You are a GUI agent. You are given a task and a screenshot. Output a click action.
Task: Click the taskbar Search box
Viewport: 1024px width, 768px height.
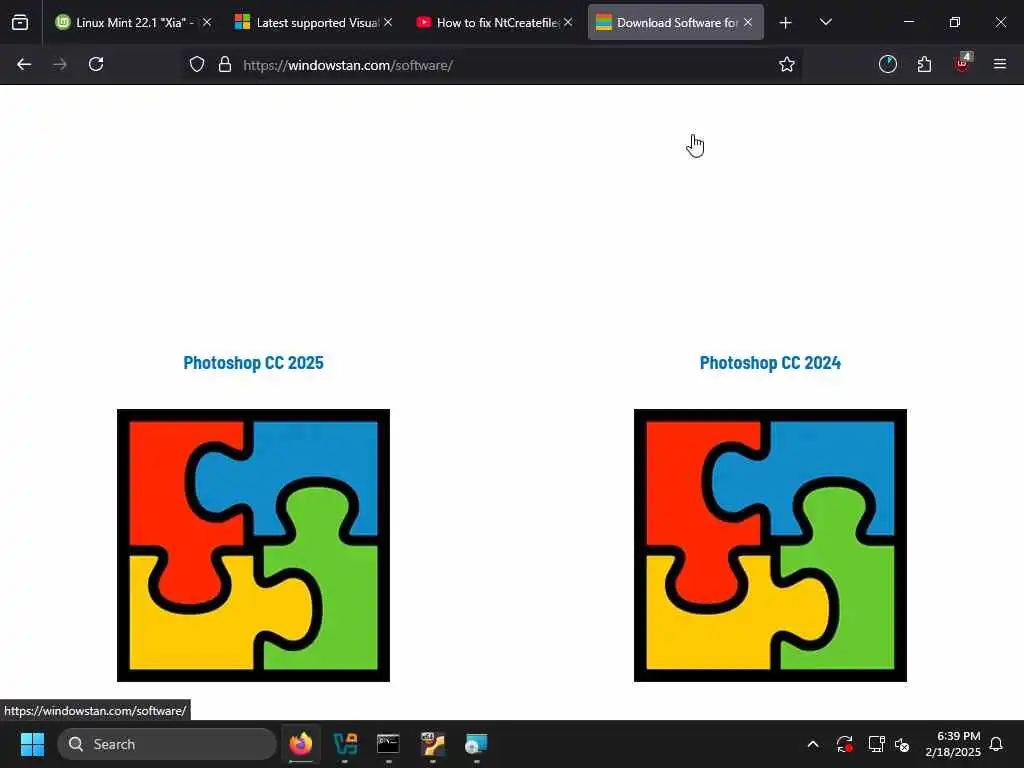[167, 744]
